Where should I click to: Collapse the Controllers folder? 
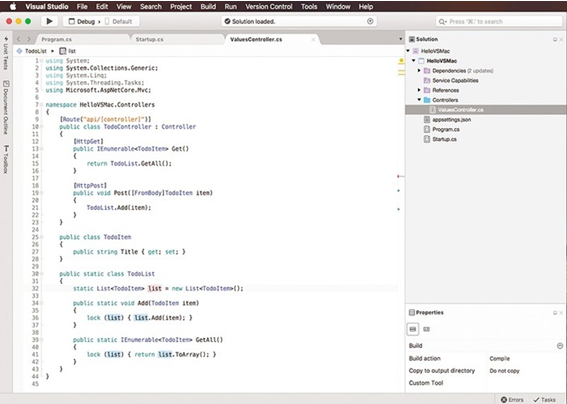[x=419, y=100]
